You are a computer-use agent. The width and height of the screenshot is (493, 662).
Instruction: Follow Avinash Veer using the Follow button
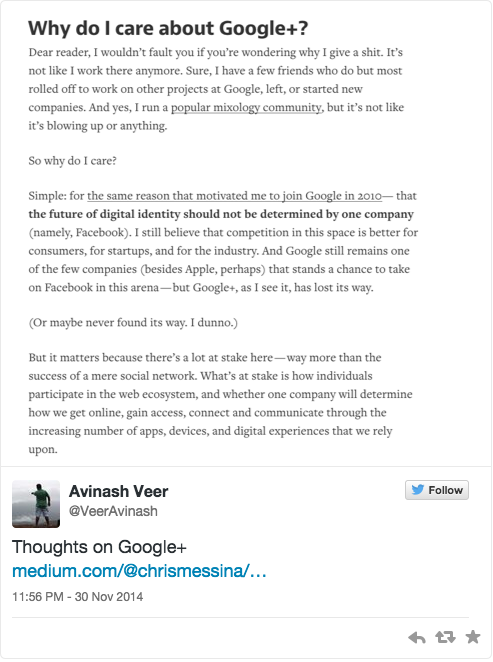click(x=437, y=490)
